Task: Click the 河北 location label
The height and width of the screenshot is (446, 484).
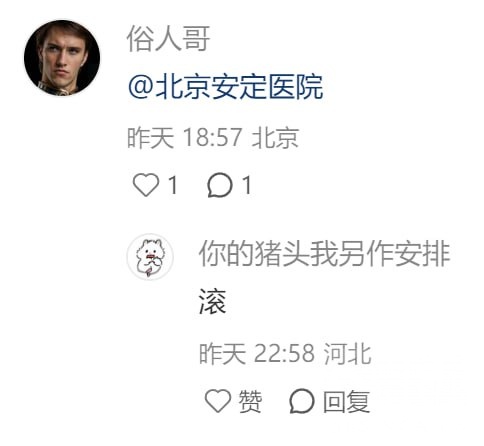Action: tap(348, 353)
